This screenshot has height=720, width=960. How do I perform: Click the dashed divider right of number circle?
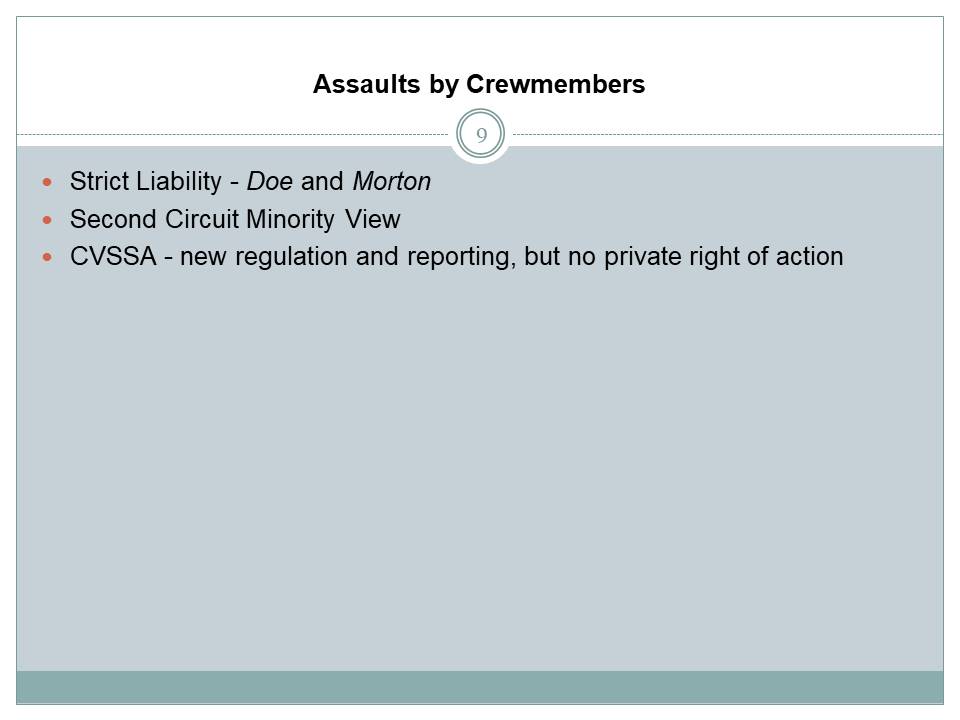point(730,135)
